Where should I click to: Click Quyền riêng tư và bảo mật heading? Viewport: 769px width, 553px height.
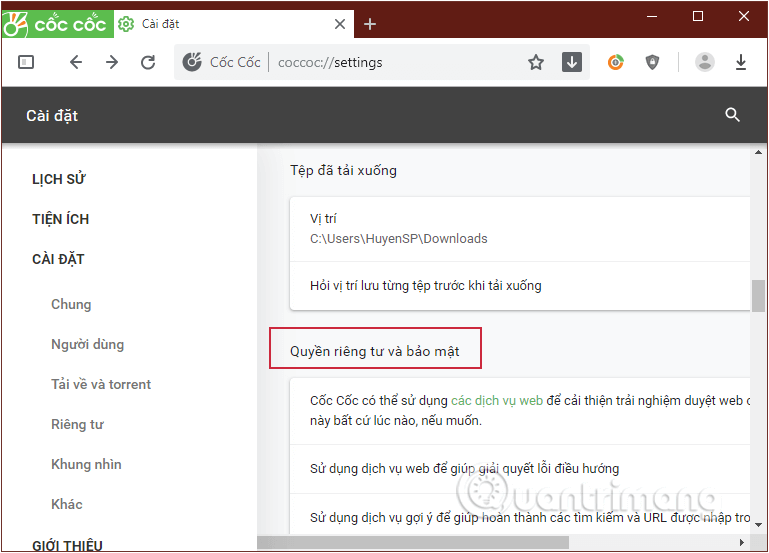coord(375,351)
